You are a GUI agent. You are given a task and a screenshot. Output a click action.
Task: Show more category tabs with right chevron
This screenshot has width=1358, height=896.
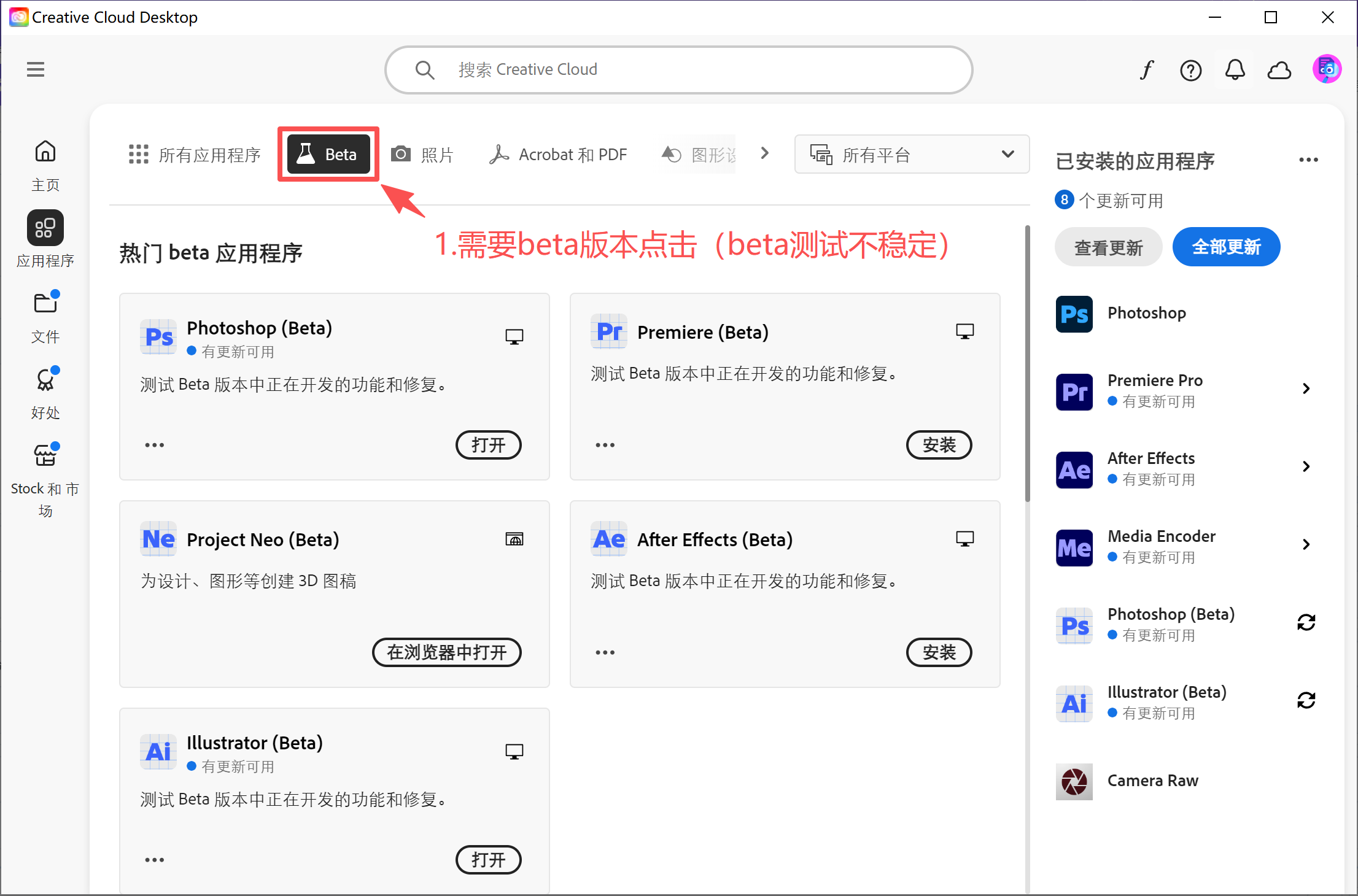tap(764, 153)
